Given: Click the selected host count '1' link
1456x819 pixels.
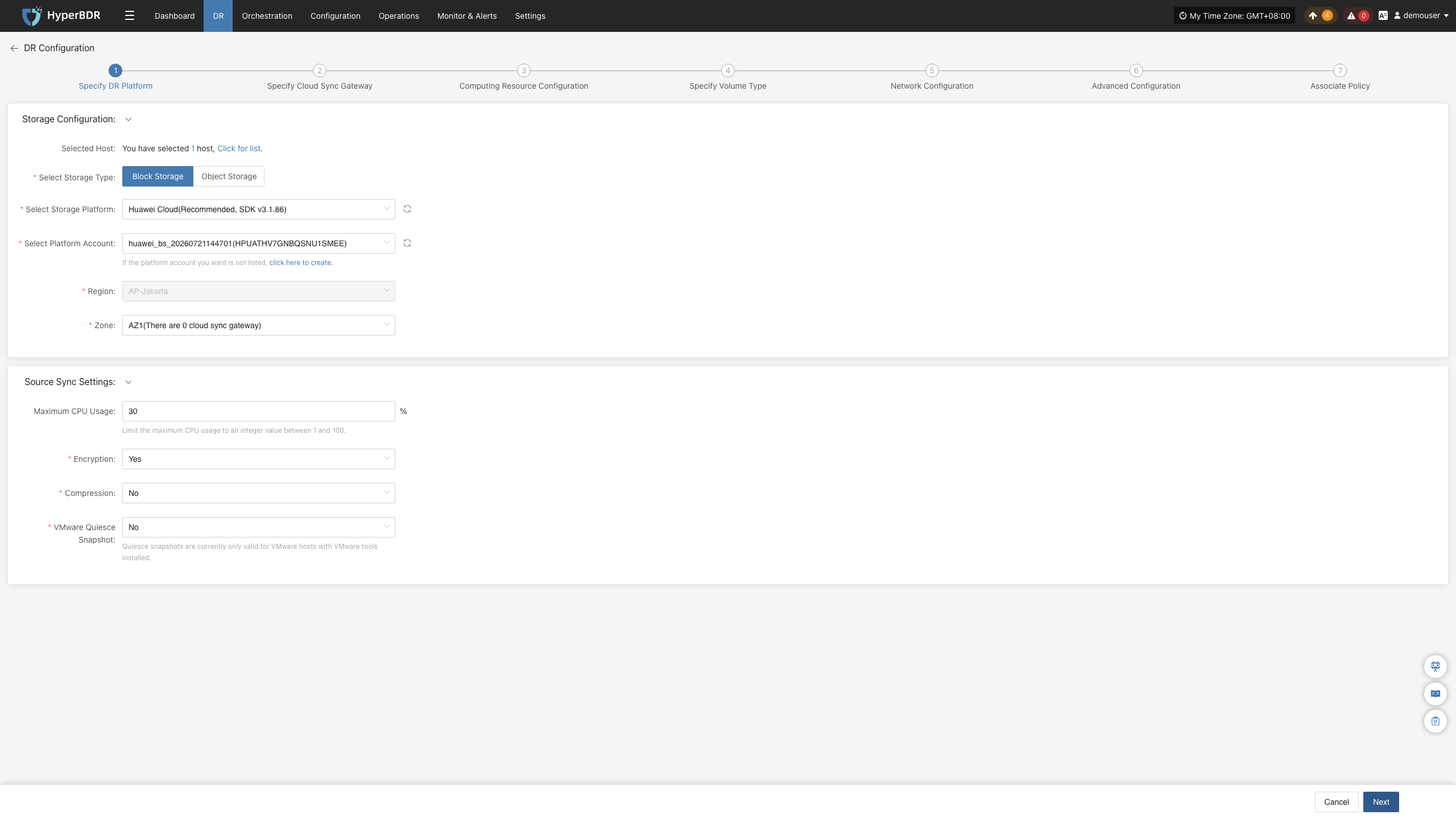Looking at the screenshot, I should pos(193,148).
